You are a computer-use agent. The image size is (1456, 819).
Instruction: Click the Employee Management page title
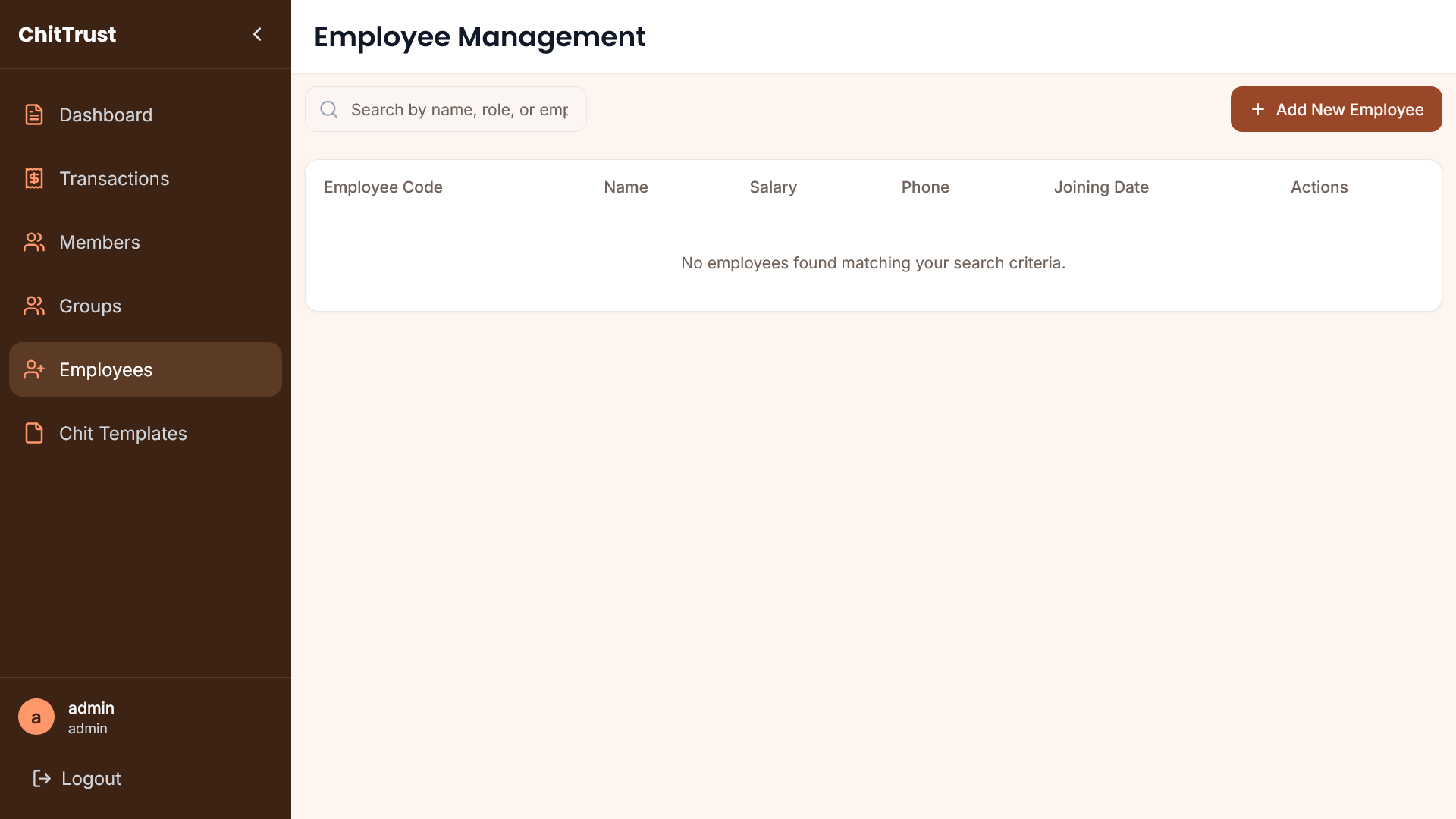coord(480,36)
